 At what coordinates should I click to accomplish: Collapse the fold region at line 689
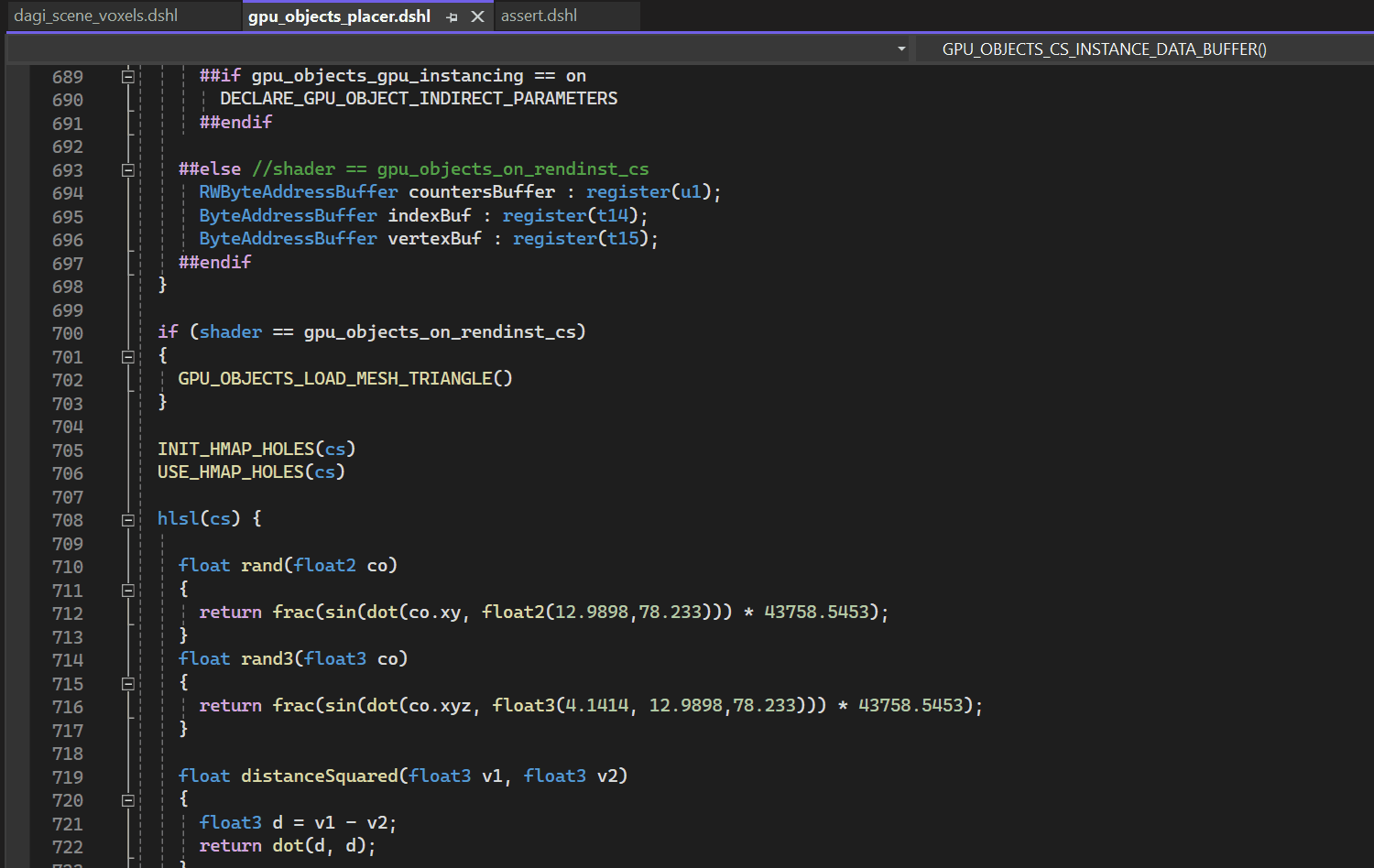128,76
